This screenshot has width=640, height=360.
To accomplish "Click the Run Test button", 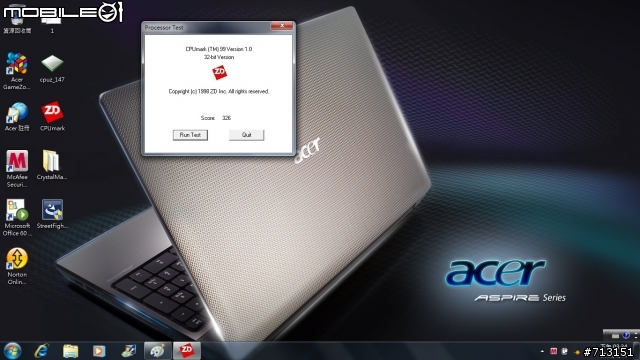I will pyautogui.click(x=190, y=135).
